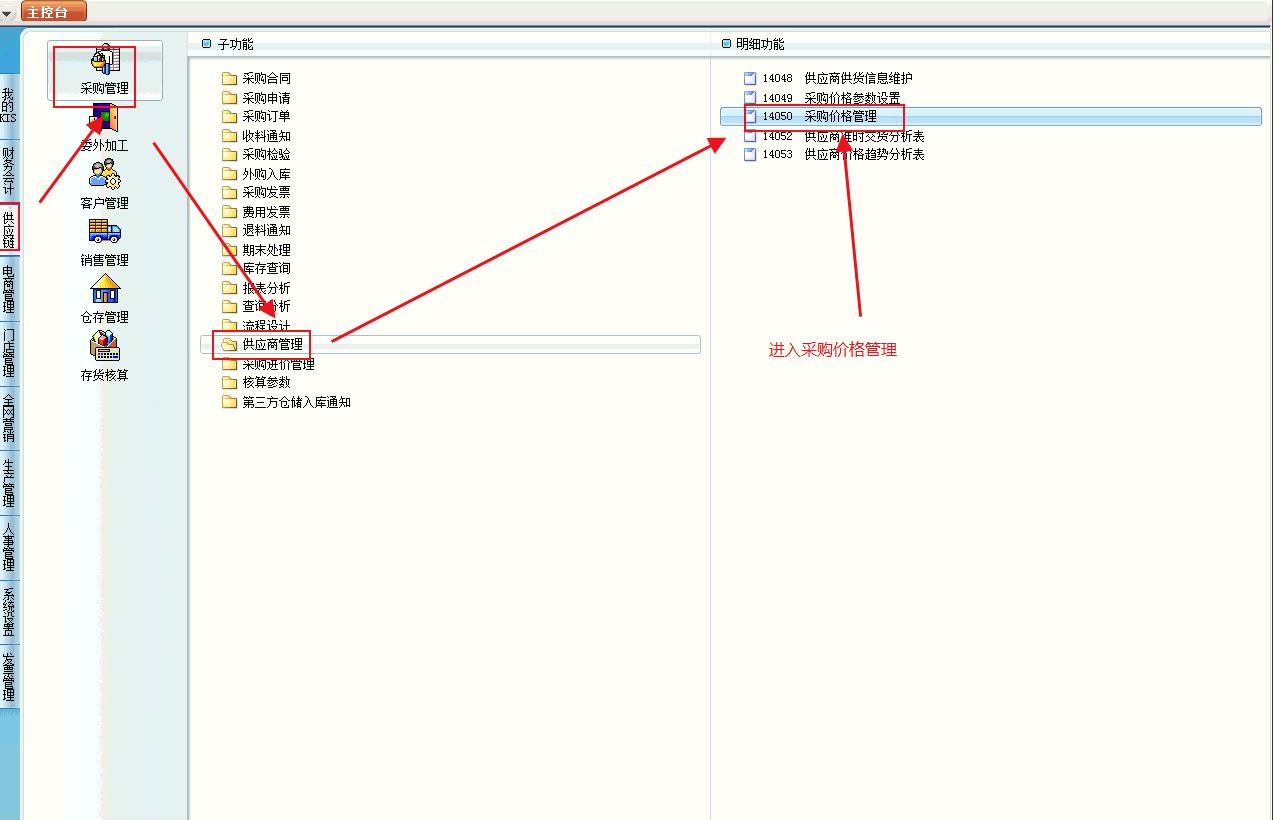Open the 客户管理 module icon
Viewport: 1273px width, 820px height.
[105, 184]
